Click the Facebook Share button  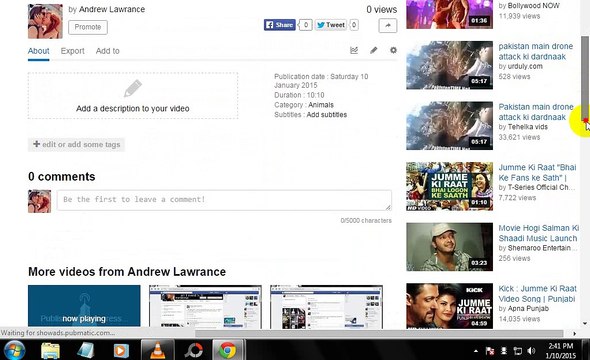click(x=280, y=25)
